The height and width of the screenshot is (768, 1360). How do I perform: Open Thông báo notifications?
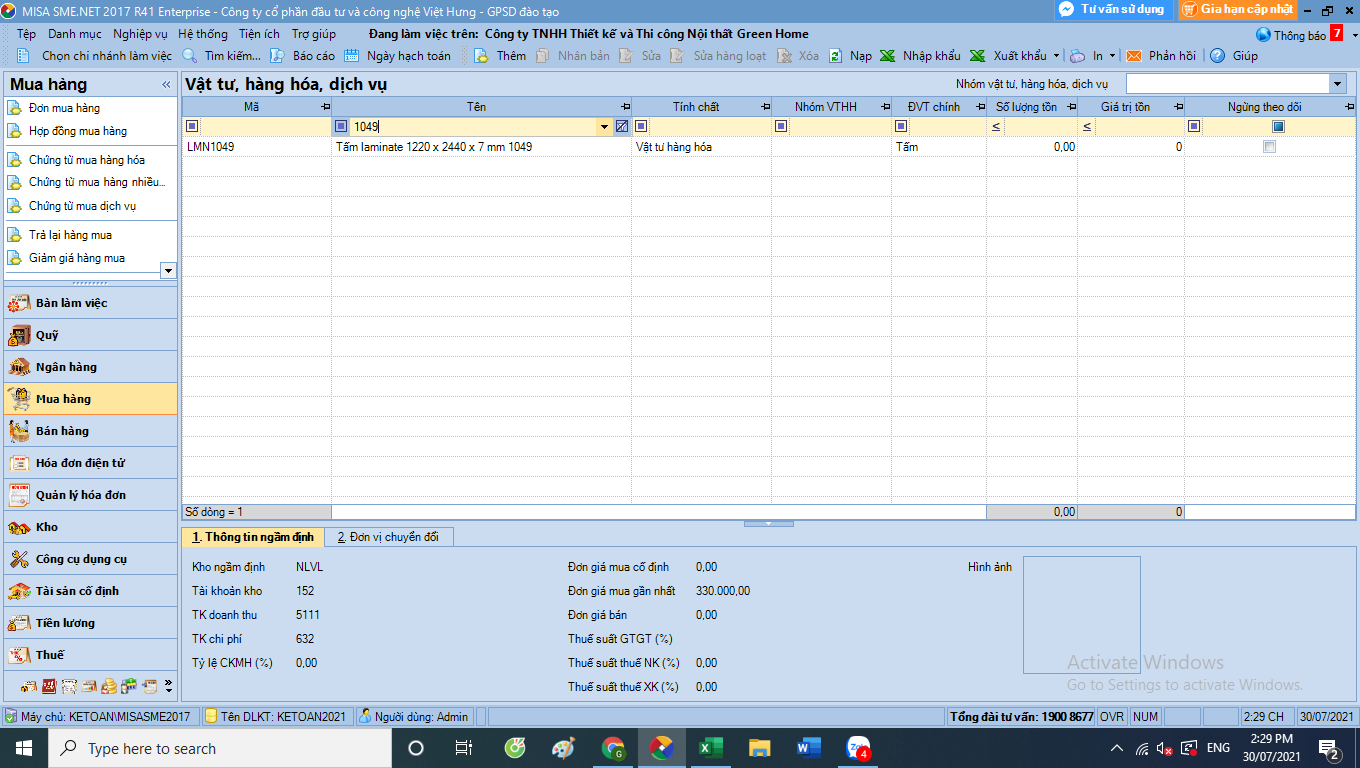(x=1299, y=35)
